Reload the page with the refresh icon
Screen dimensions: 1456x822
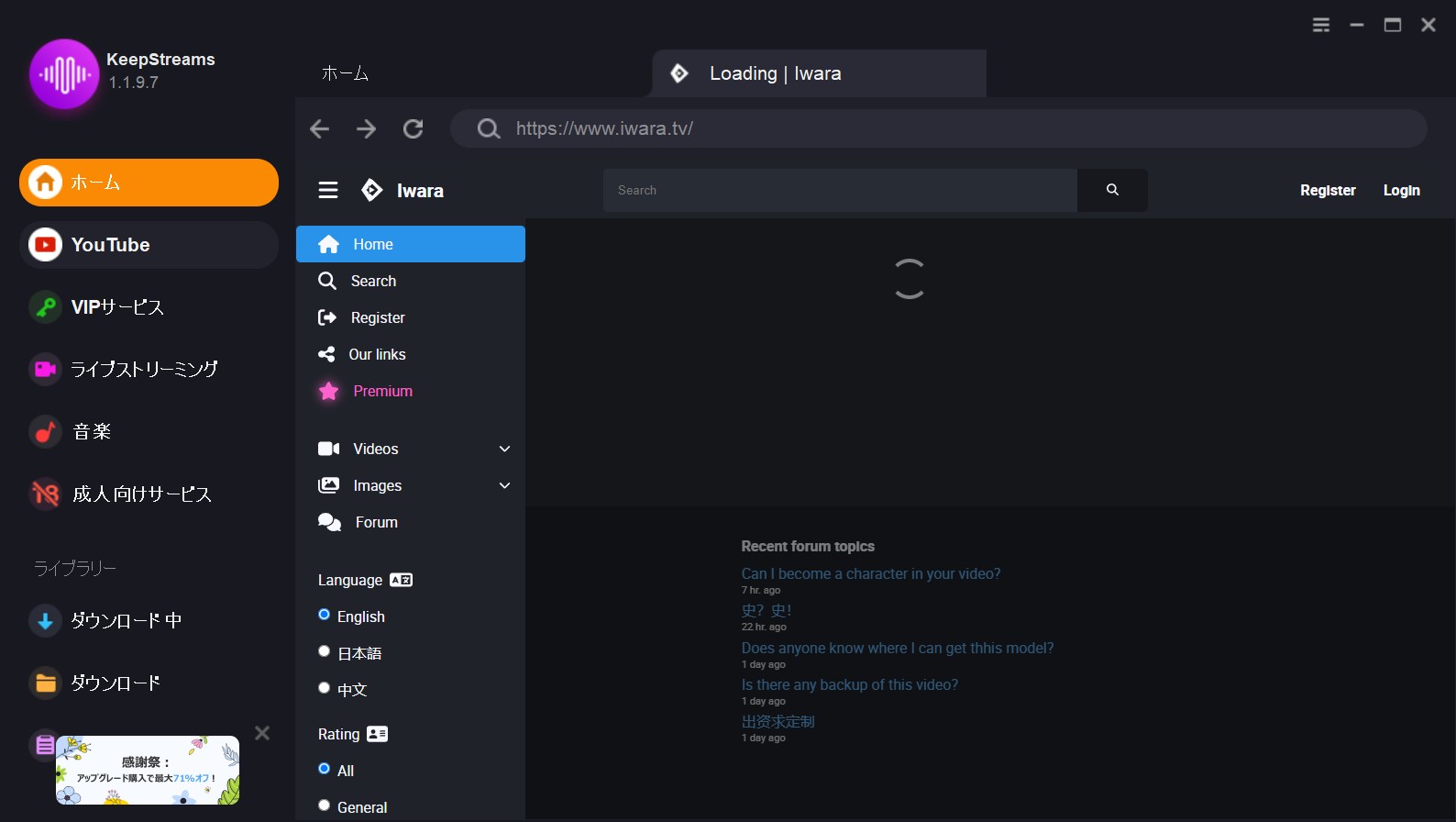[414, 128]
